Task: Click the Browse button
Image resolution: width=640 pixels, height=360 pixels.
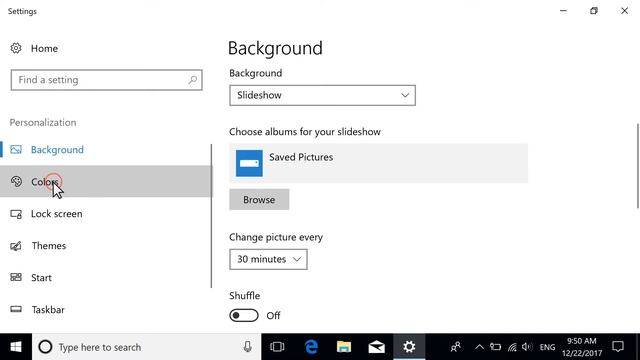Action: click(x=259, y=200)
